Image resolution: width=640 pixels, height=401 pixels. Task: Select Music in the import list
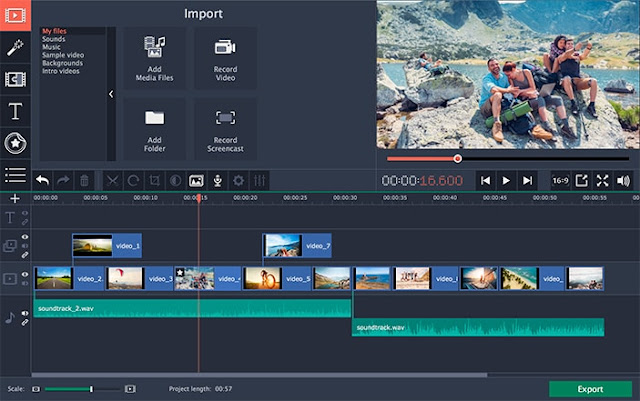(51, 47)
